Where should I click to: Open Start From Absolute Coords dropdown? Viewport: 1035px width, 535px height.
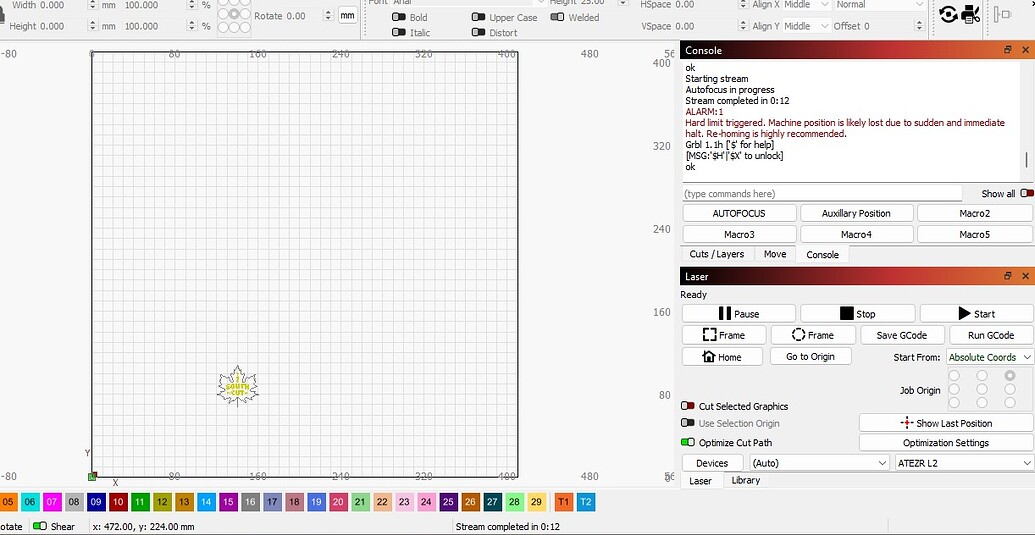989,357
